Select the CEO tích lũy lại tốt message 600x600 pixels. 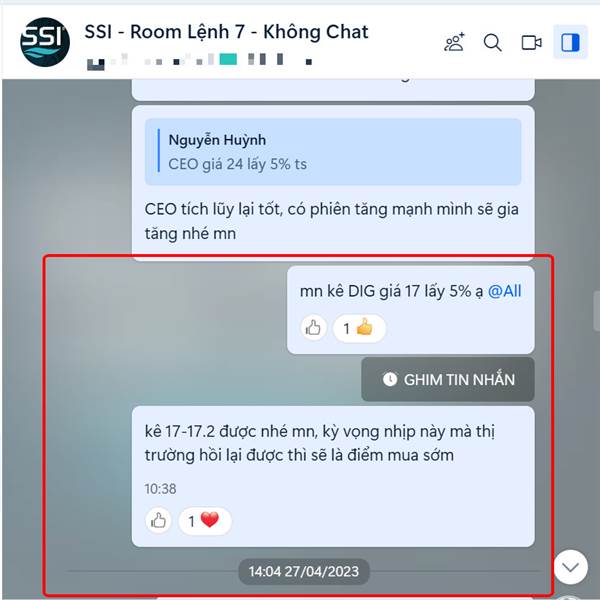coord(331,221)
